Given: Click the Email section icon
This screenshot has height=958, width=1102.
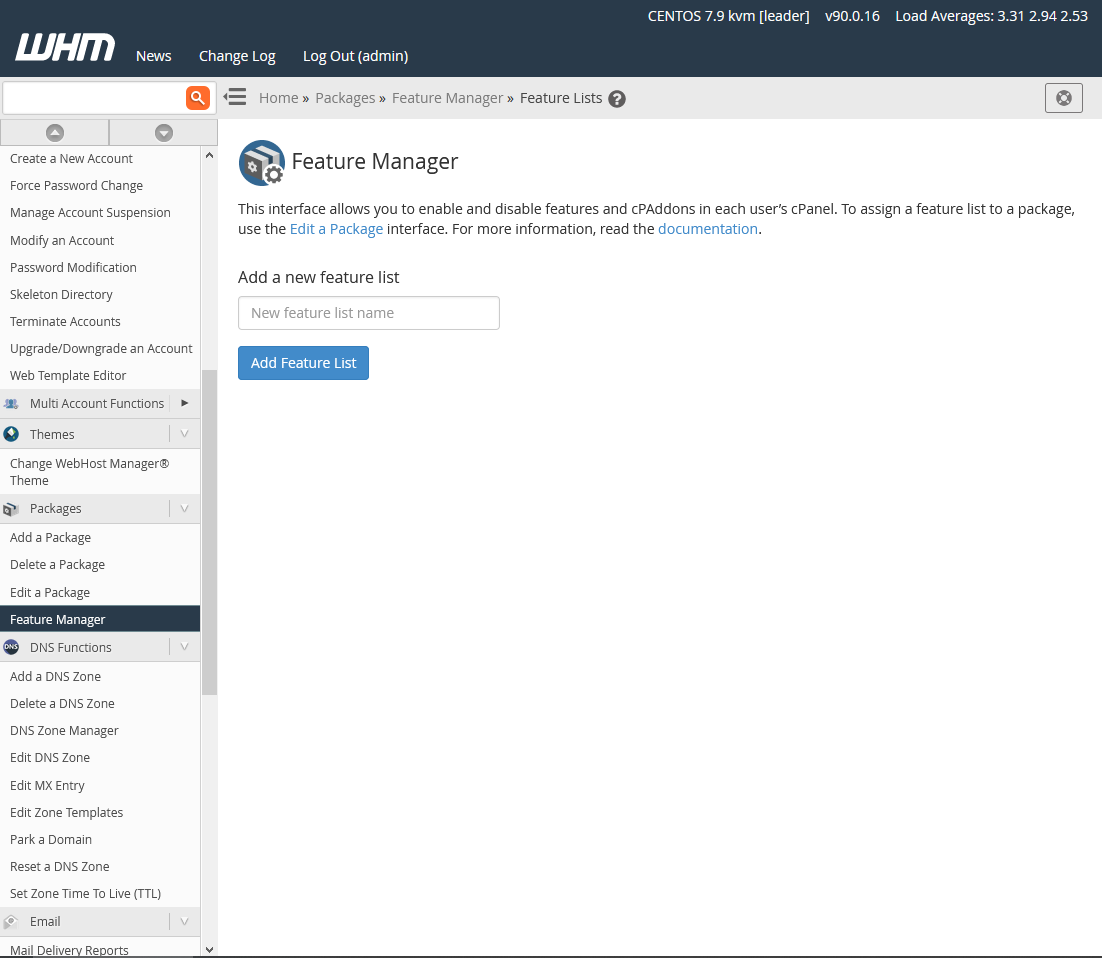Looking at the screenshot, I should click(x=11, y=921).
